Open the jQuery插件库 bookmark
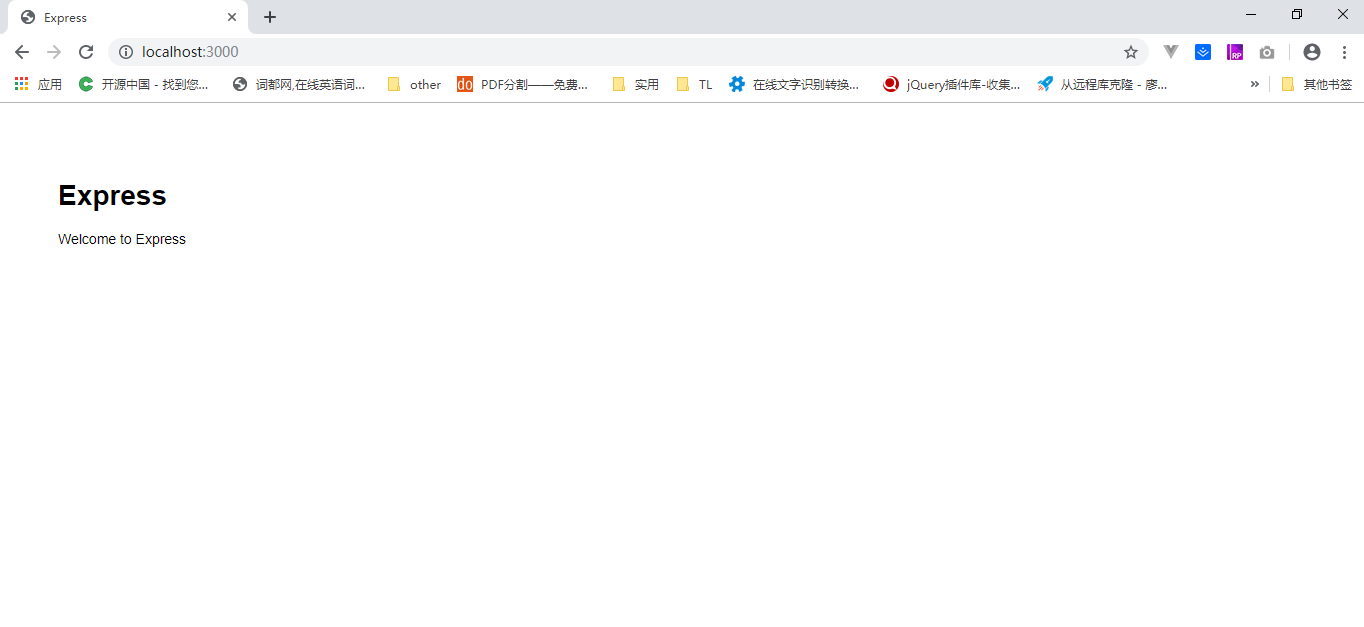1364x627 pixels. (950, 84)
